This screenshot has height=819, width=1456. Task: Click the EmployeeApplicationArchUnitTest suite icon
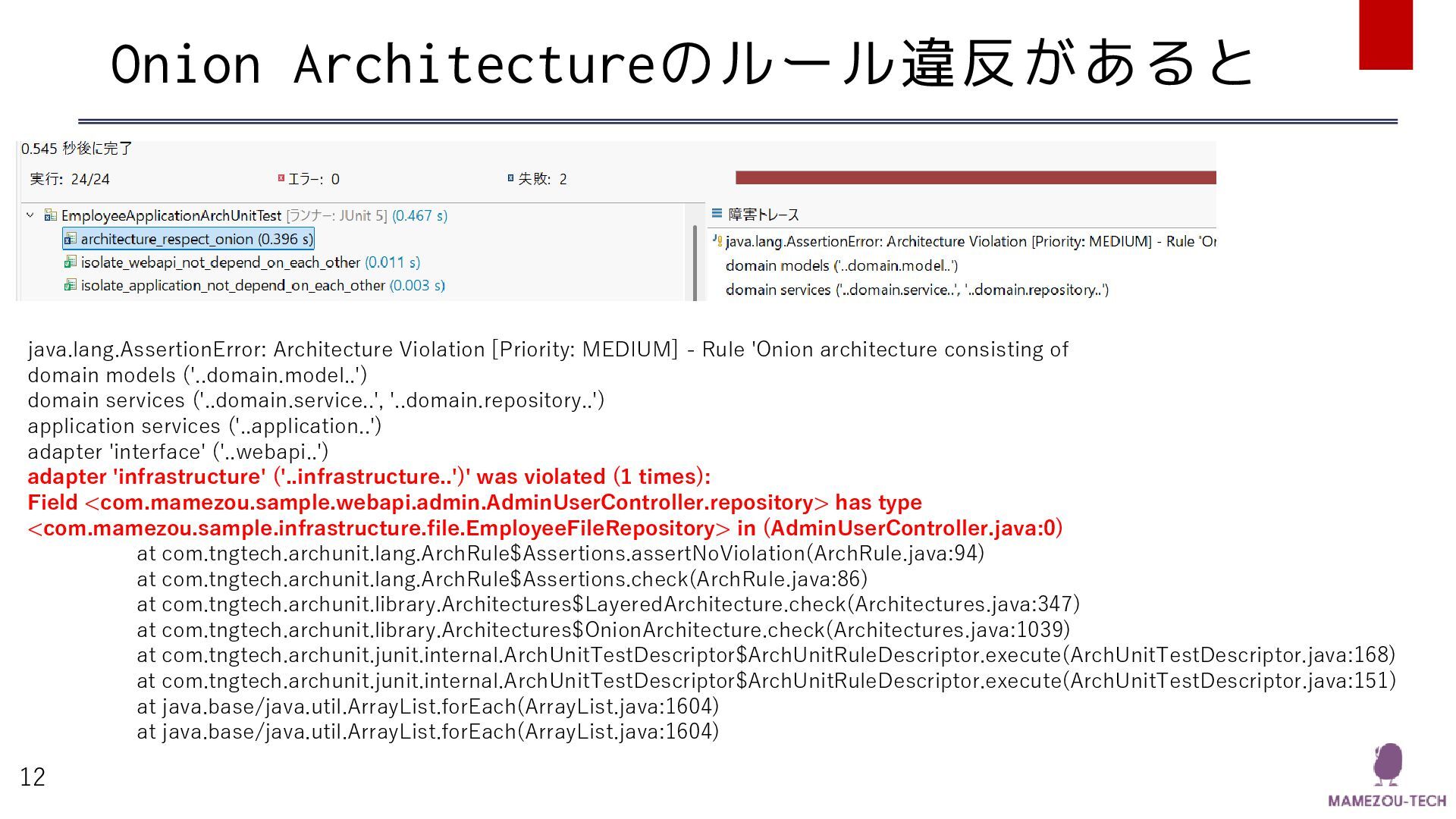point(51,215)
